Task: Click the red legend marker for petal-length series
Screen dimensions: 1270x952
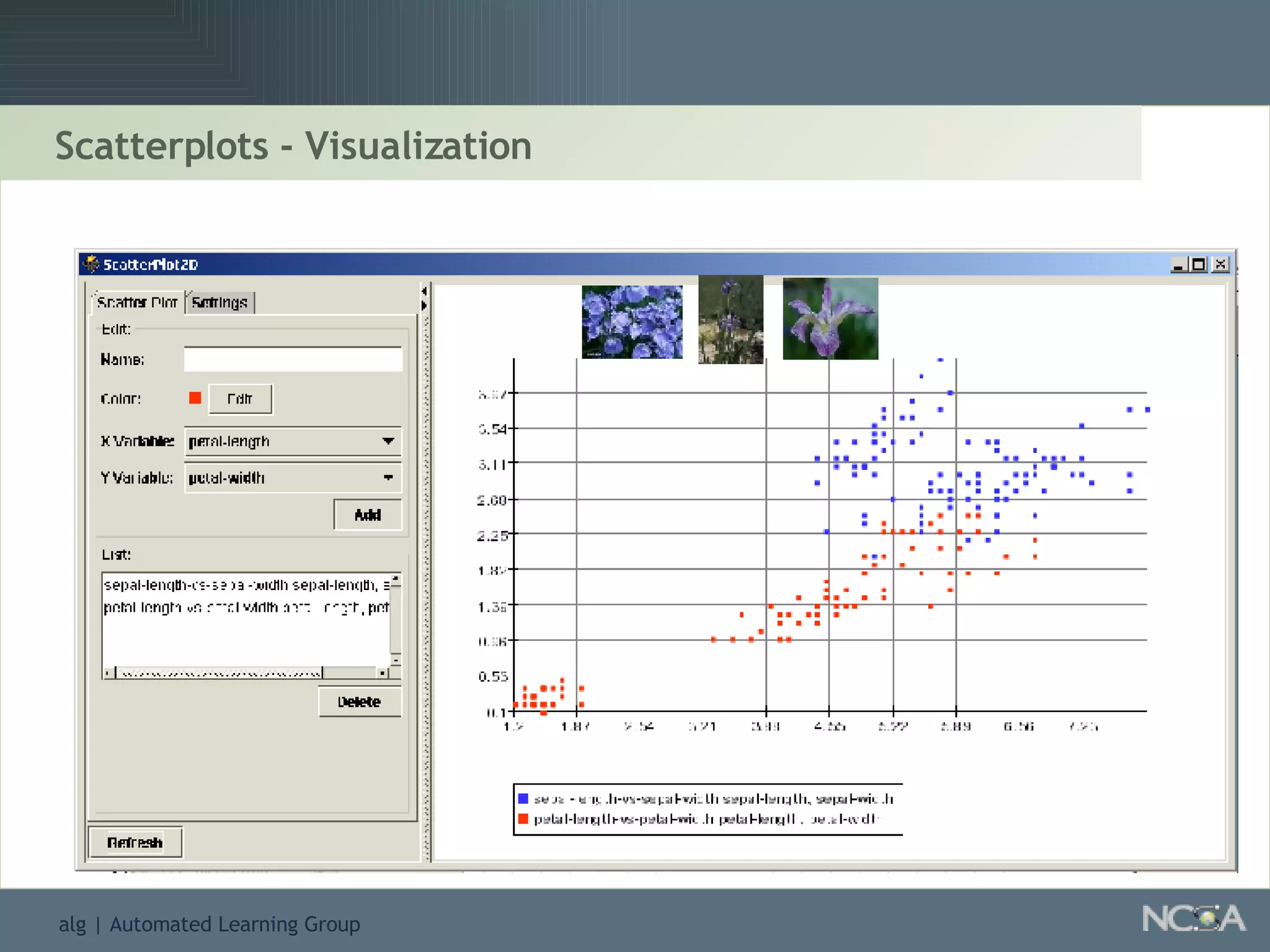Action: [523, 819]
